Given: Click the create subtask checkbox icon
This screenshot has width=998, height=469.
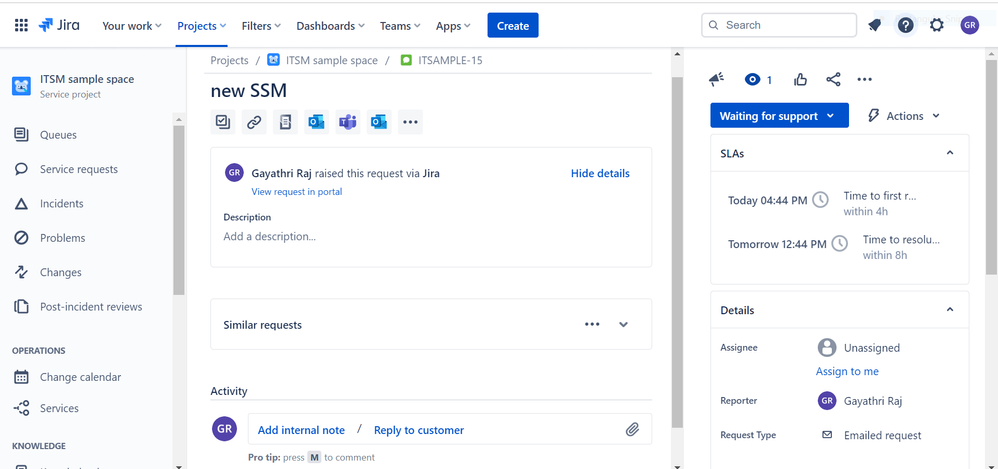Looking at the screenshot, I should [x=223, y=122].
